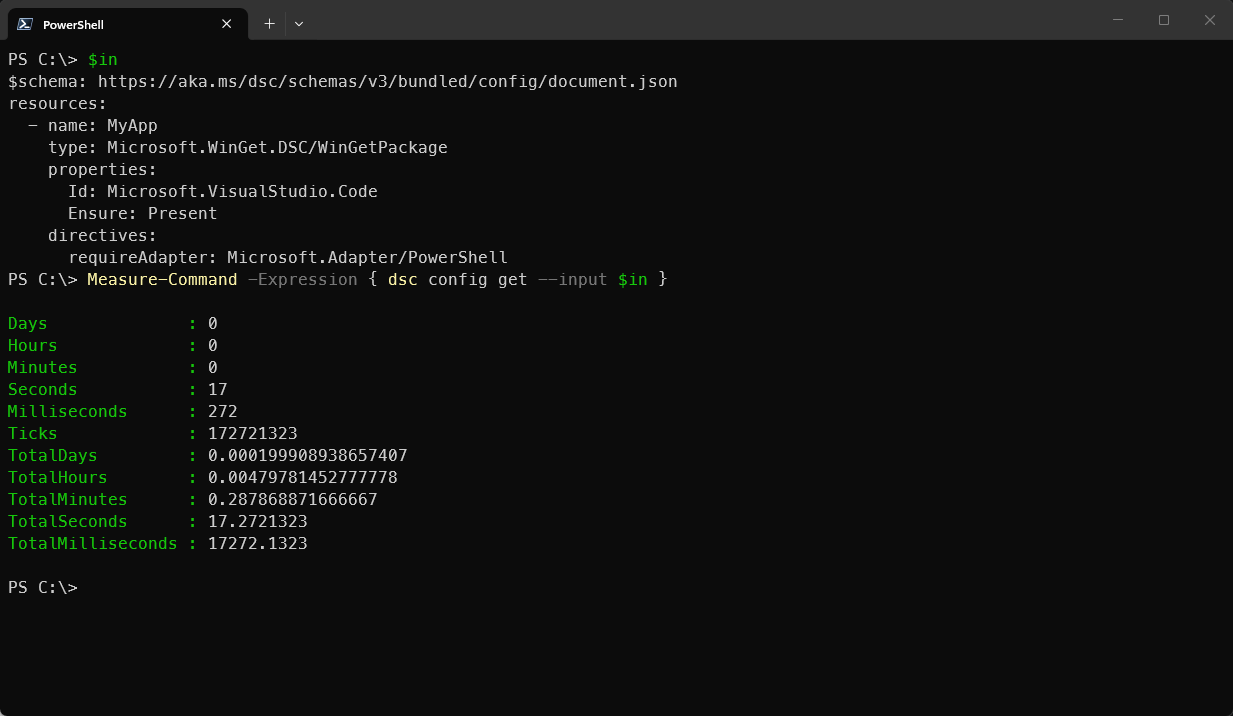Click the '- name: MyApp' line

pyautogui.click(x=93, y=125)
